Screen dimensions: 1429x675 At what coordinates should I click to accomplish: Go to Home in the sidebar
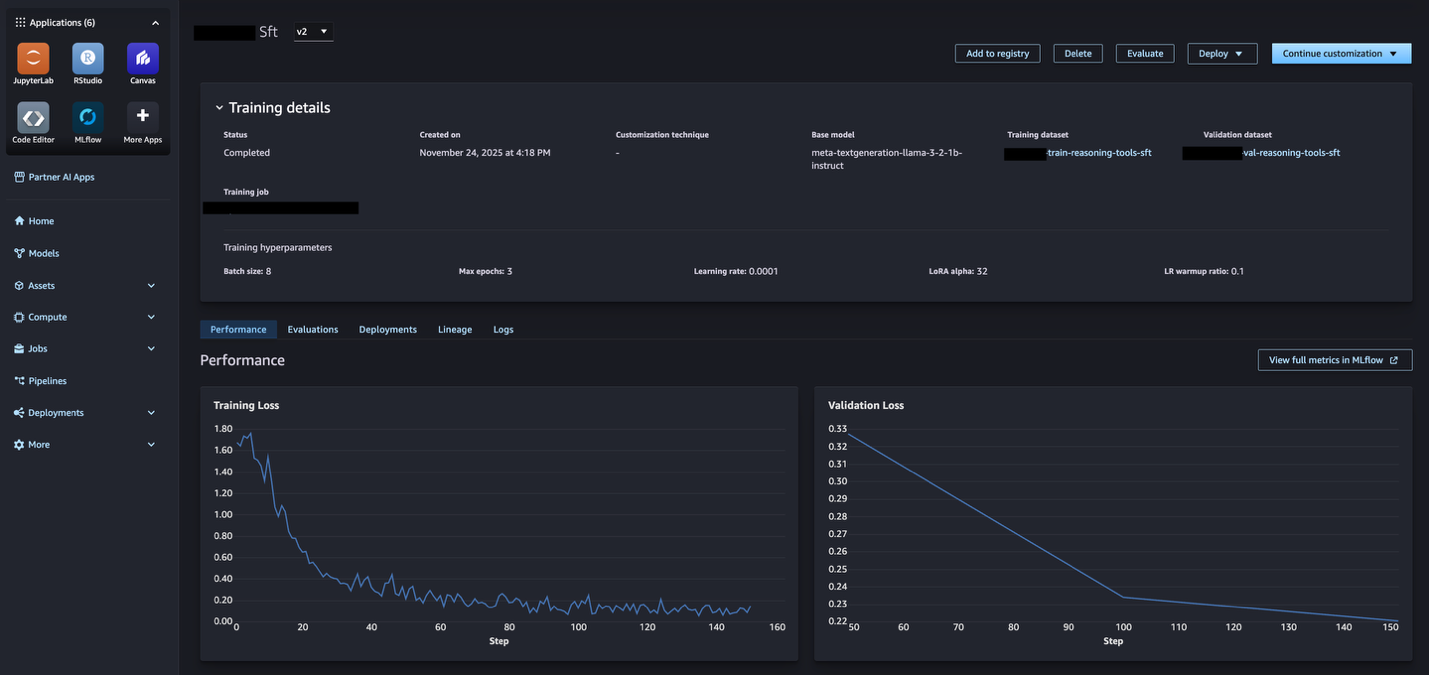coord(41,221)
